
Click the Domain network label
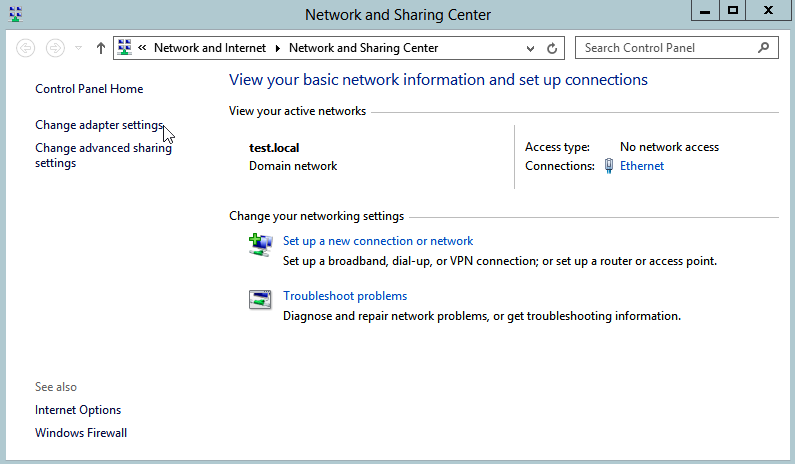pyautogui.click(x=293, y=166)
